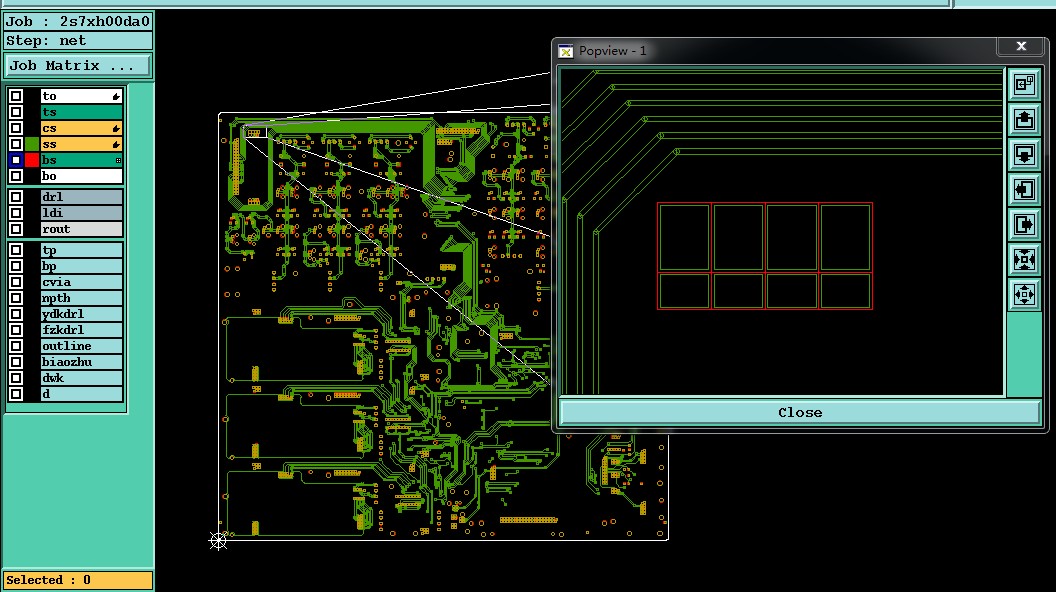Open the Job Matrix button

coord(77,65)
